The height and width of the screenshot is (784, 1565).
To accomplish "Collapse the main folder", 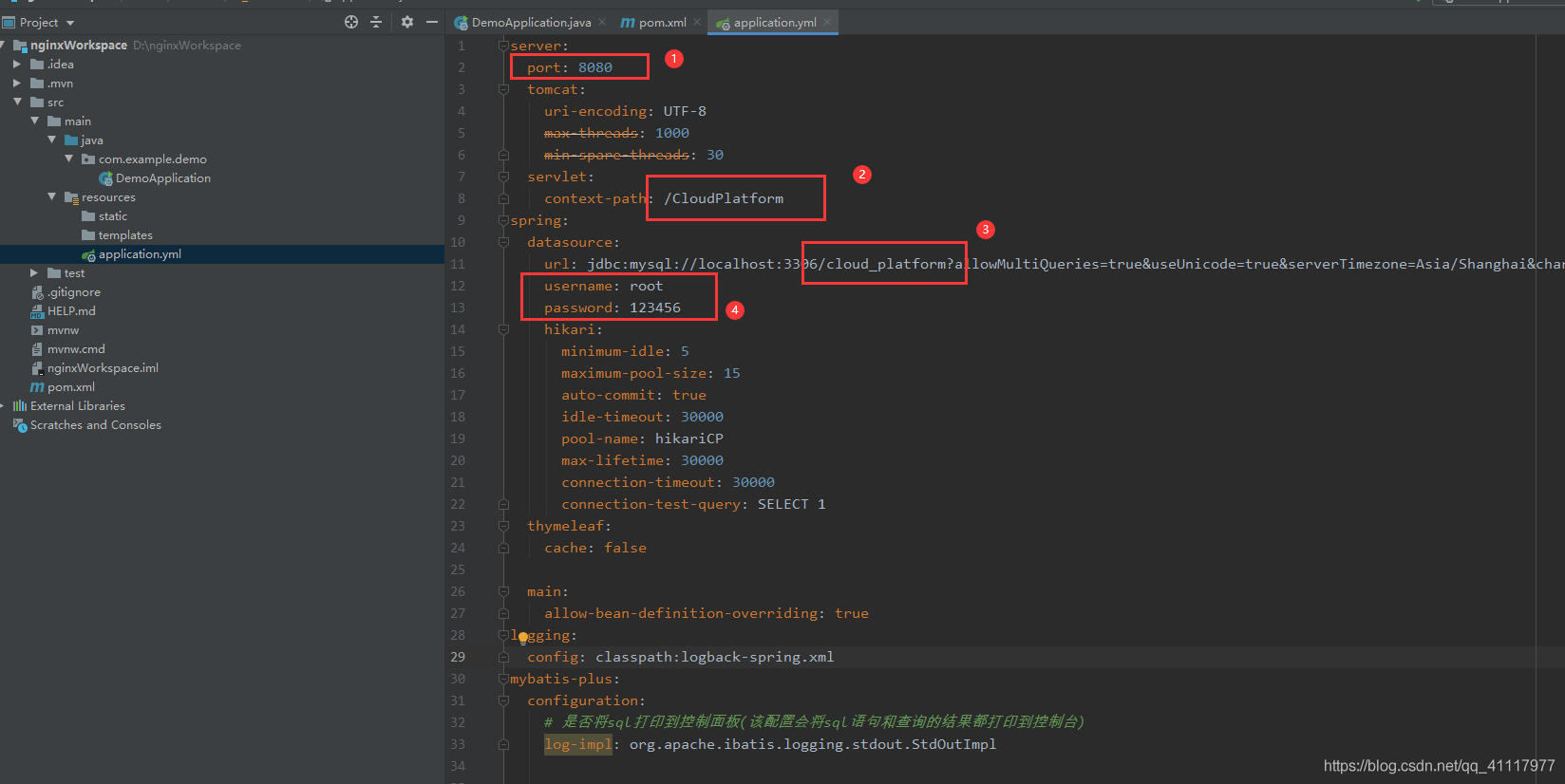I will (35, 121).
